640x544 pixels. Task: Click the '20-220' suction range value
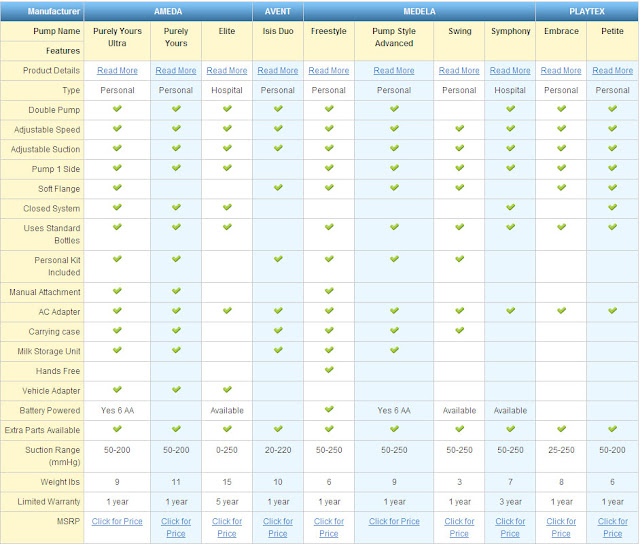(278, 450)
